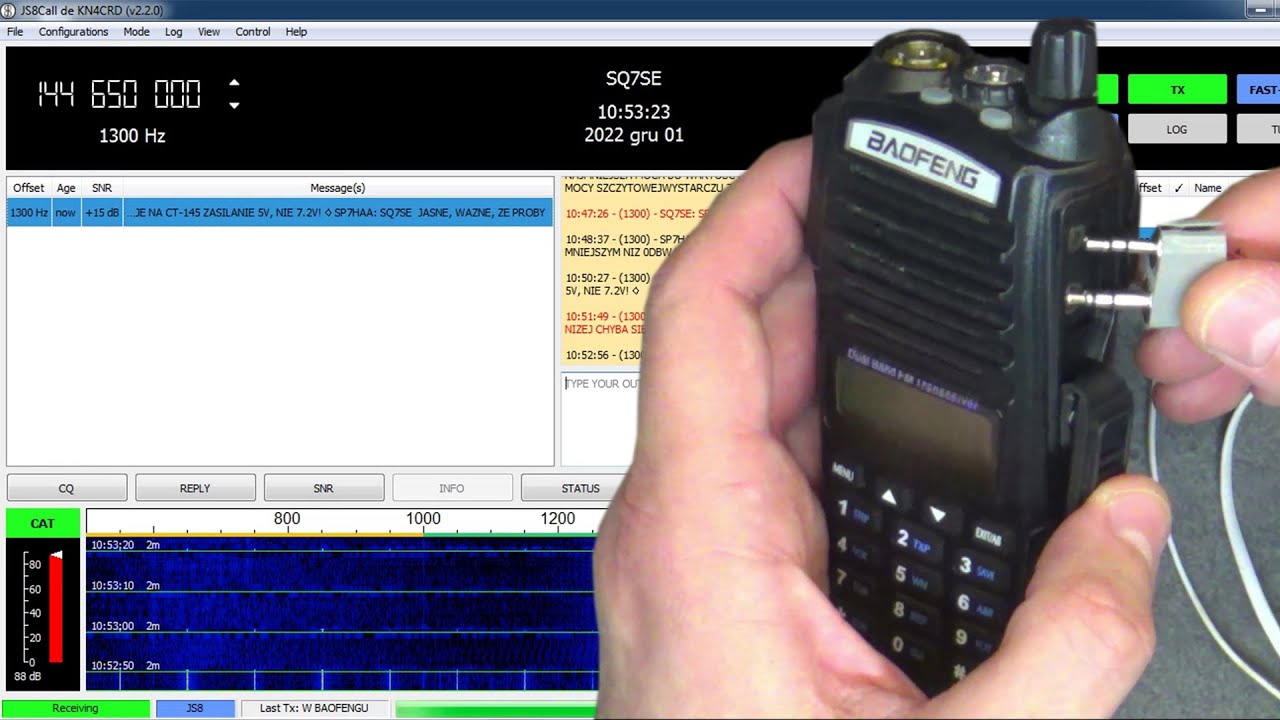This screenshot has width=1280, height=720.
Task: Click the LOG button
Action: pos(1177,129)
